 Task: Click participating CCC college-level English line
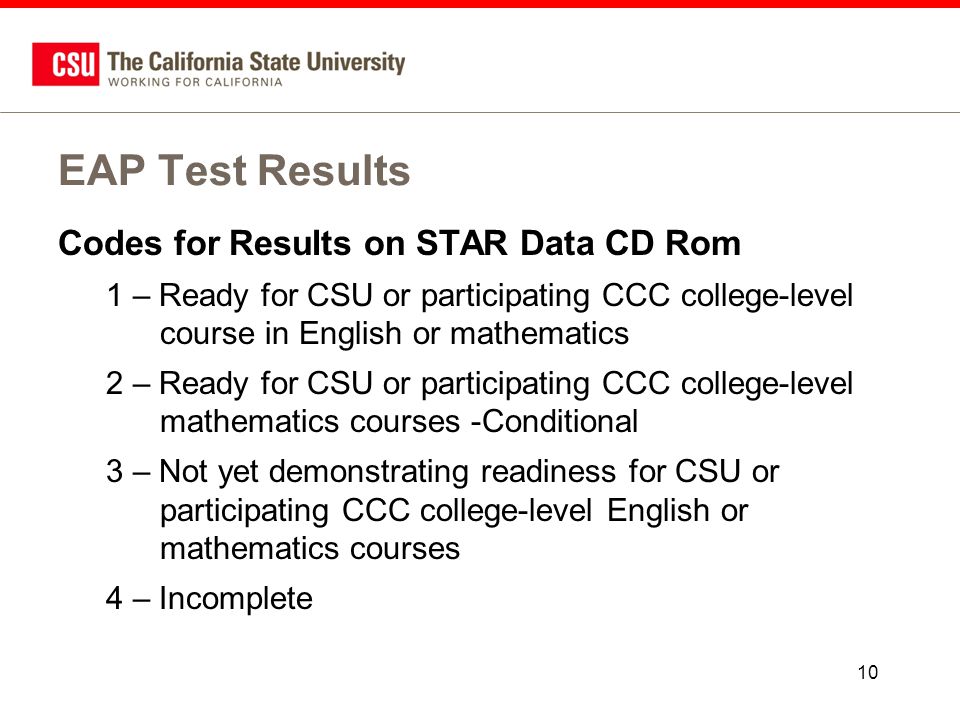454,511
